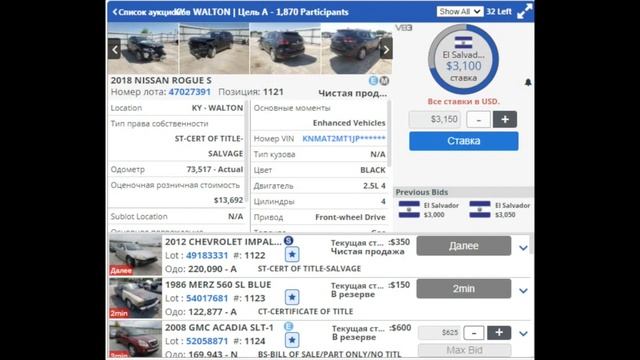640x360 pixels.
Task: Show next vehicle photos with right arrow
Action: [x=386, y=50]
